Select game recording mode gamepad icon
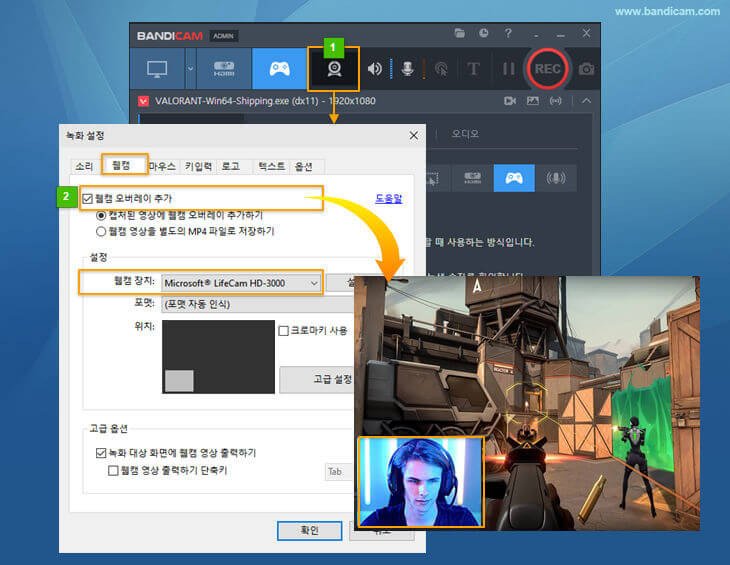The image size is (730, 565). tap(279, 69)
